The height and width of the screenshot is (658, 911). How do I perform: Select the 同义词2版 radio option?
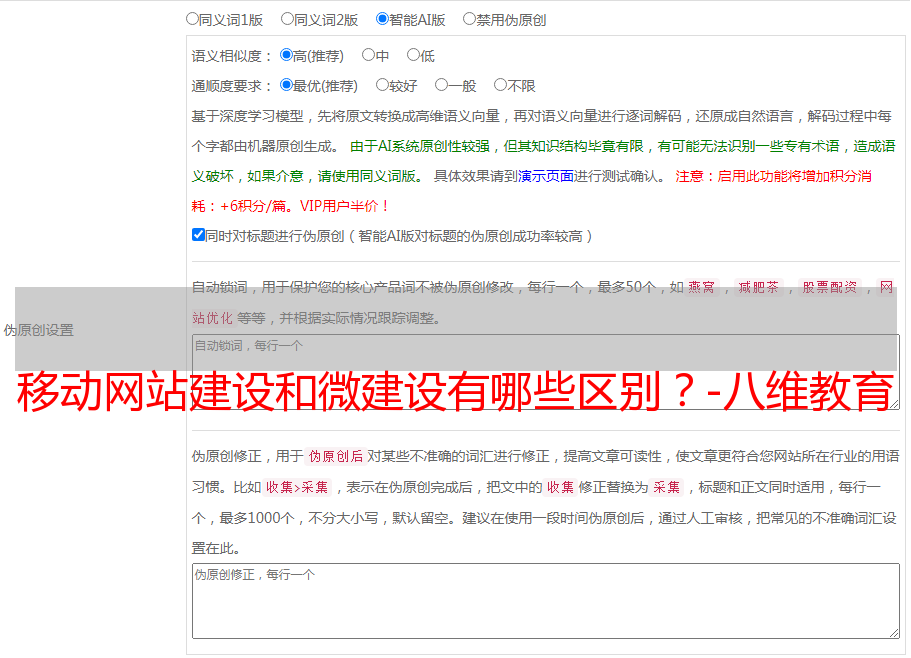(287, 19)
